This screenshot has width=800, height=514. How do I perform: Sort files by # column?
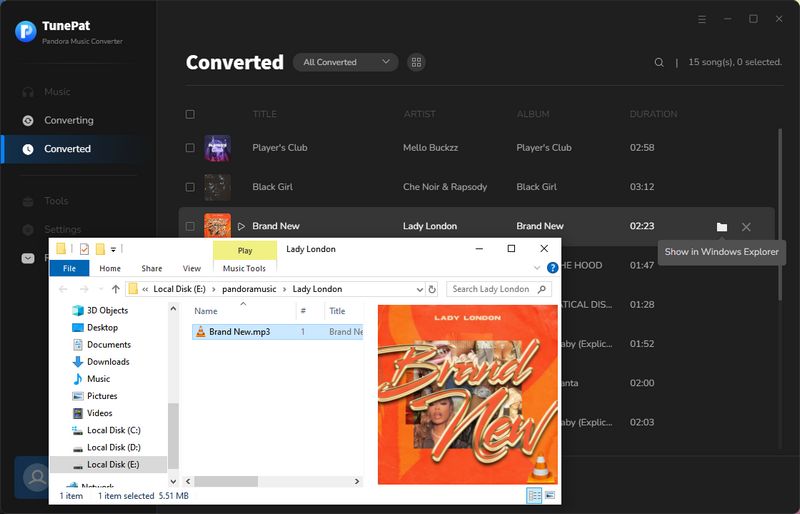[x=303, y=311]
